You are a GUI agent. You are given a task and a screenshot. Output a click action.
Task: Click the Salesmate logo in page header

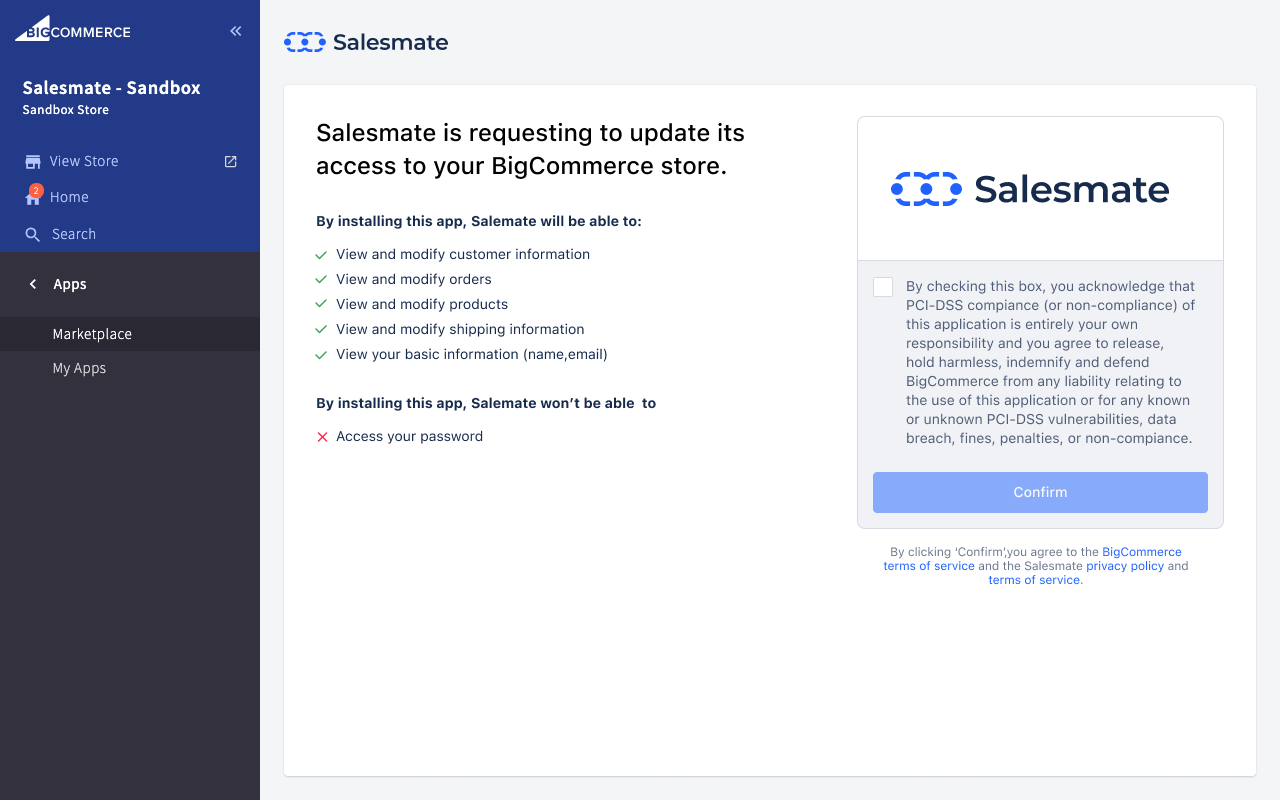tap(366, 42)
